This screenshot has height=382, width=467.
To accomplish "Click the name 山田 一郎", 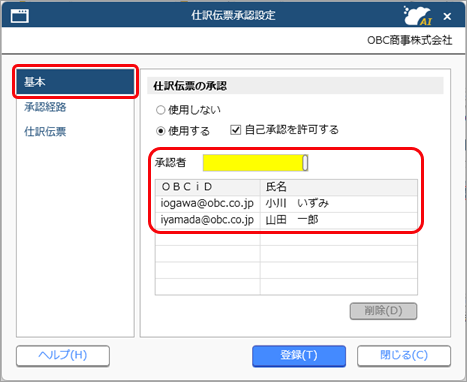I will point(292,220).
